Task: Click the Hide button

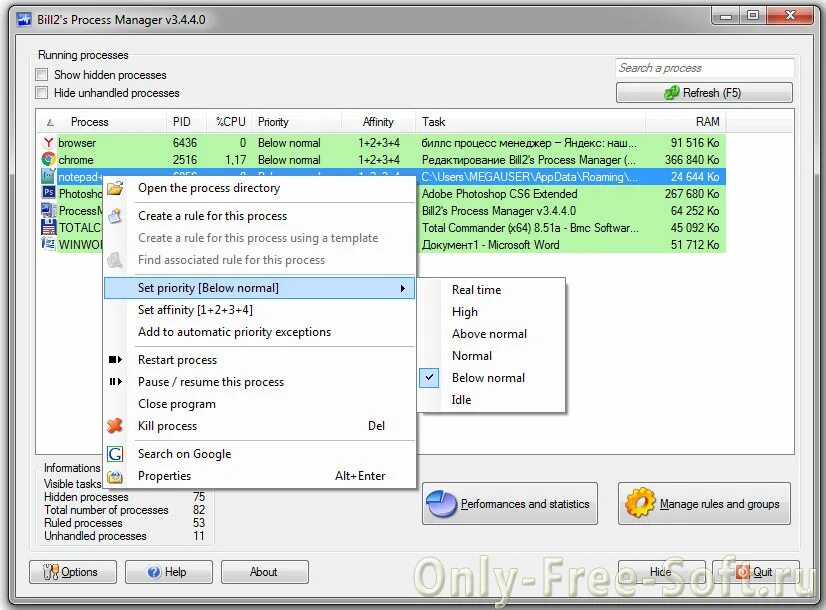Action: tap(661, 572)
